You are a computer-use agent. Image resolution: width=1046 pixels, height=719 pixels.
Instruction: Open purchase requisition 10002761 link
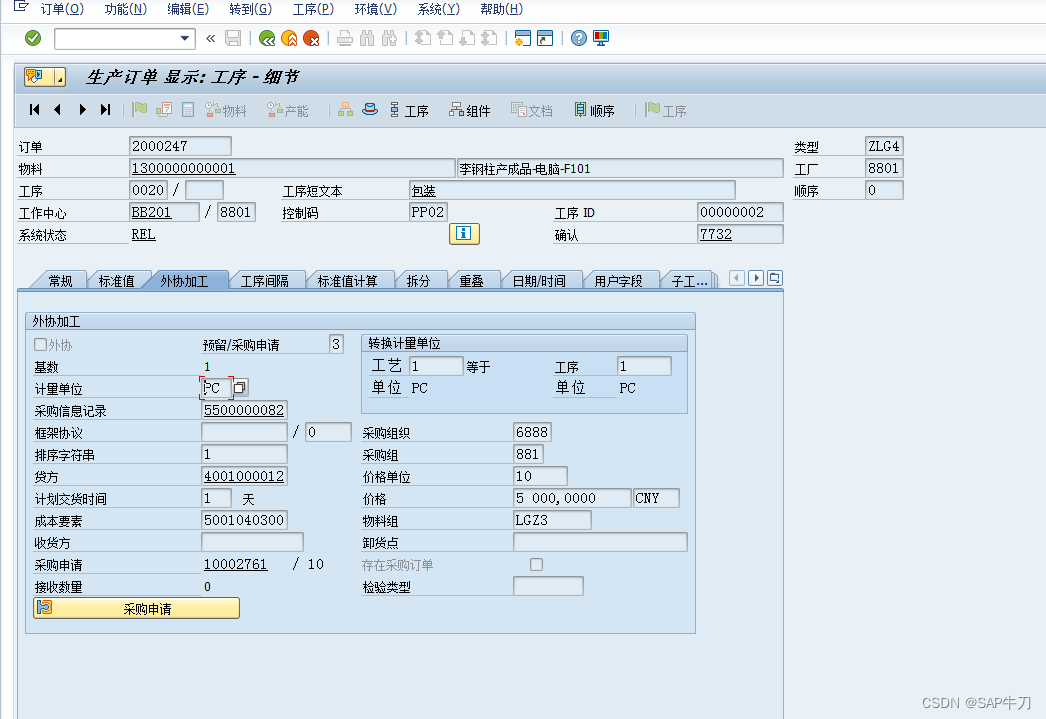click(x=235, y=564)
